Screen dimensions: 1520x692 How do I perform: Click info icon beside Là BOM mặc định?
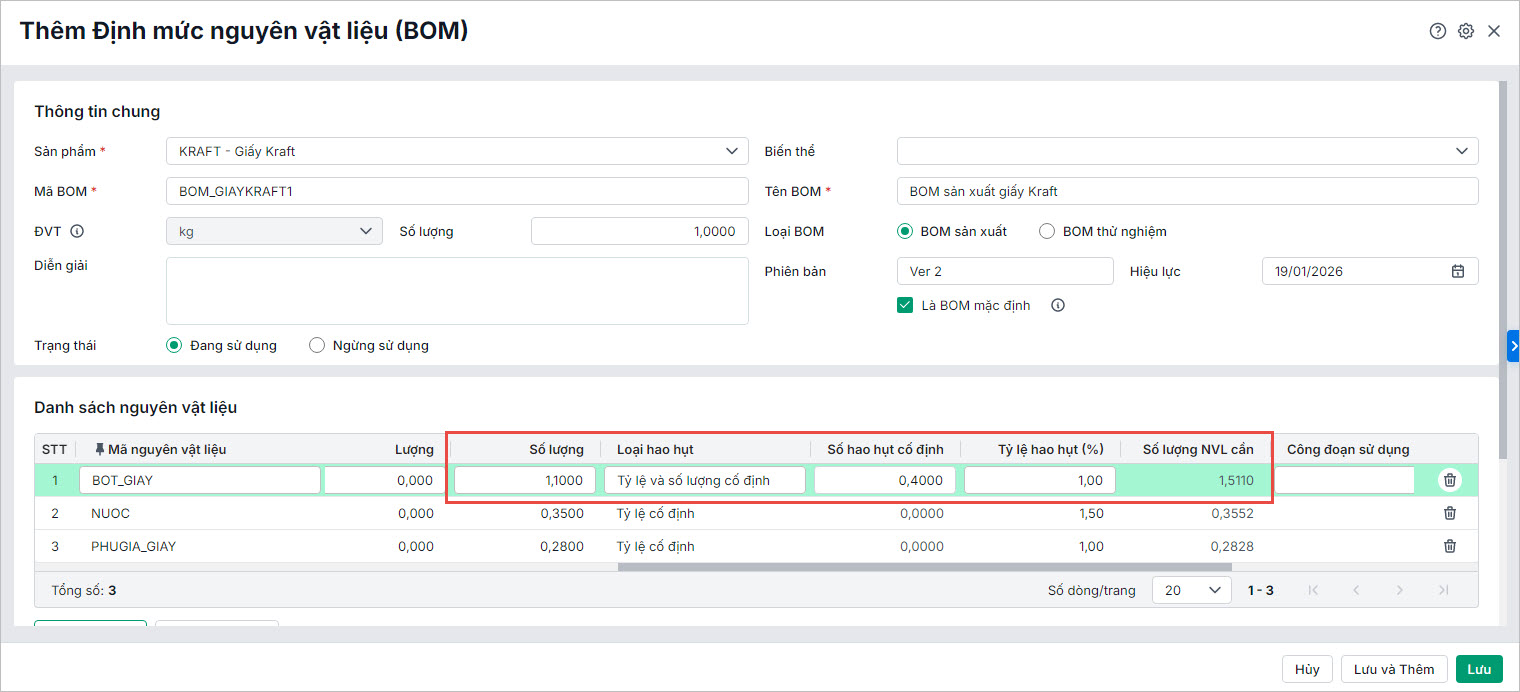click(x=1058, y=305)
